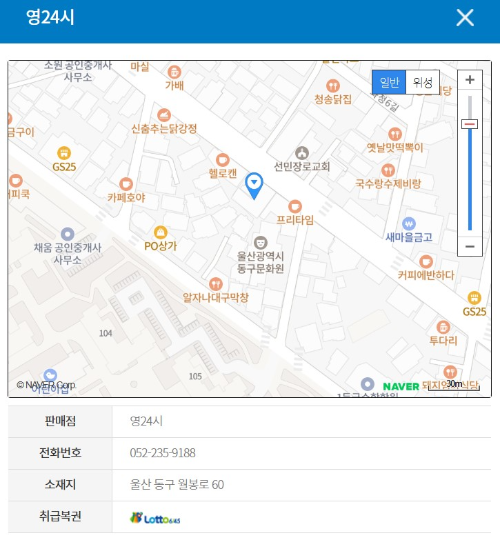Click the 선민장로교회 church icon
Screen dimensions: 500x535
pos(302,153)
